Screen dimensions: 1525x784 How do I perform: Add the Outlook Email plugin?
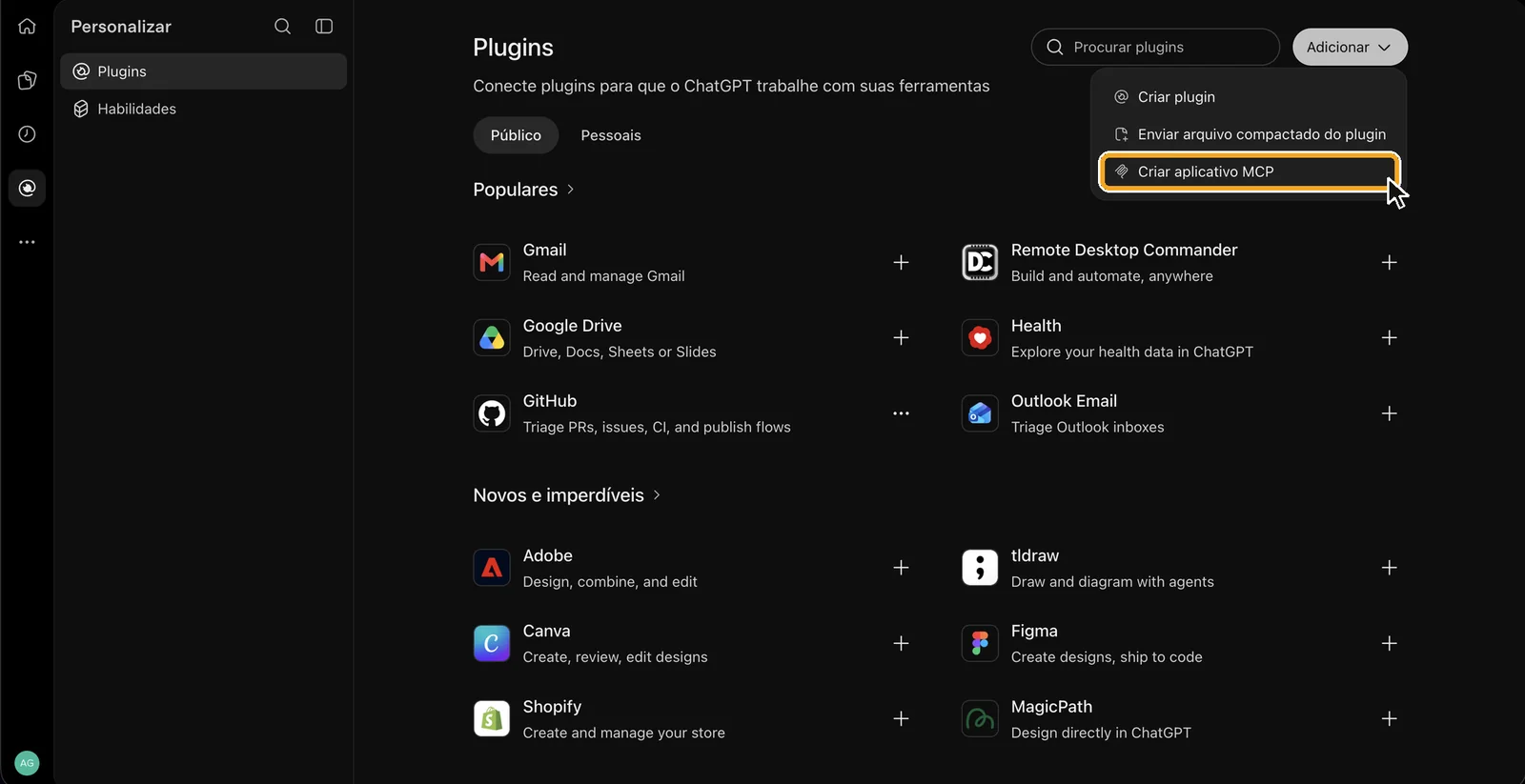1389,413
